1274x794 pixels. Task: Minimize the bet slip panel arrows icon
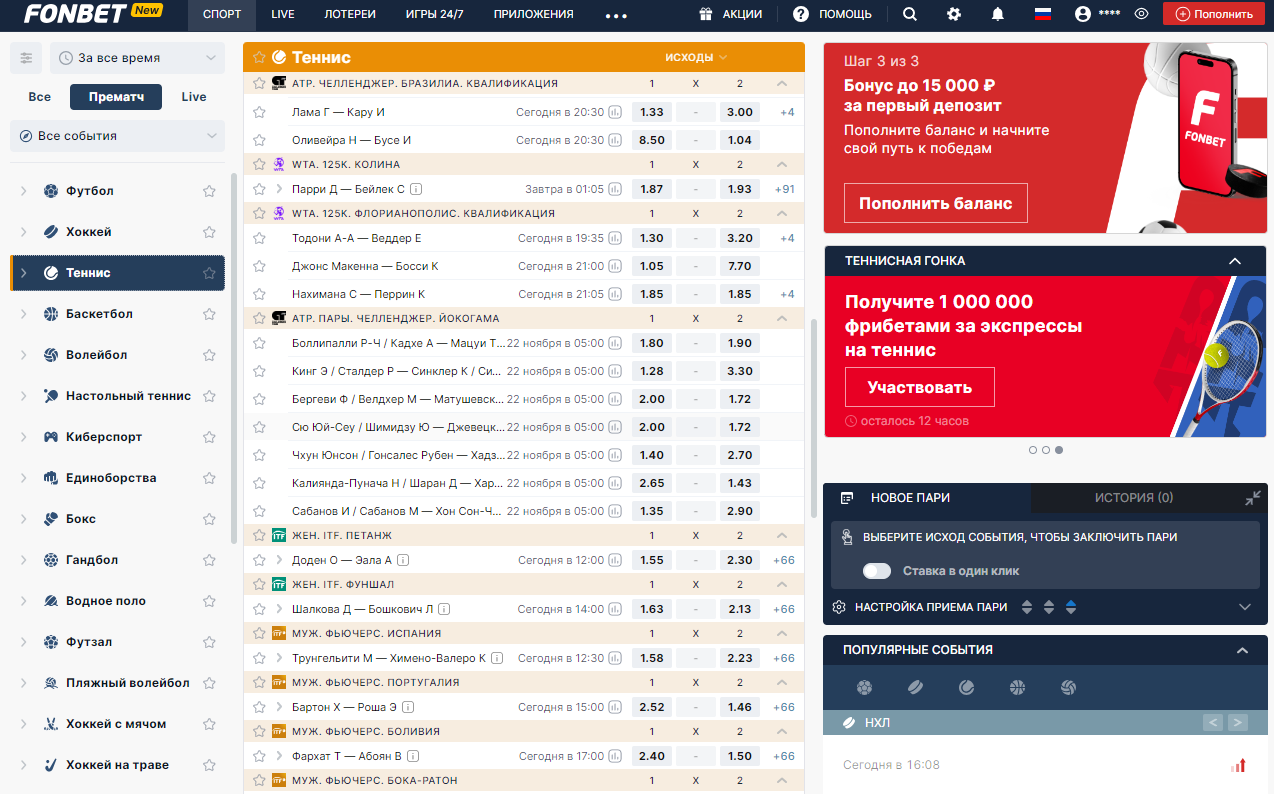(x=1253, y=497)
